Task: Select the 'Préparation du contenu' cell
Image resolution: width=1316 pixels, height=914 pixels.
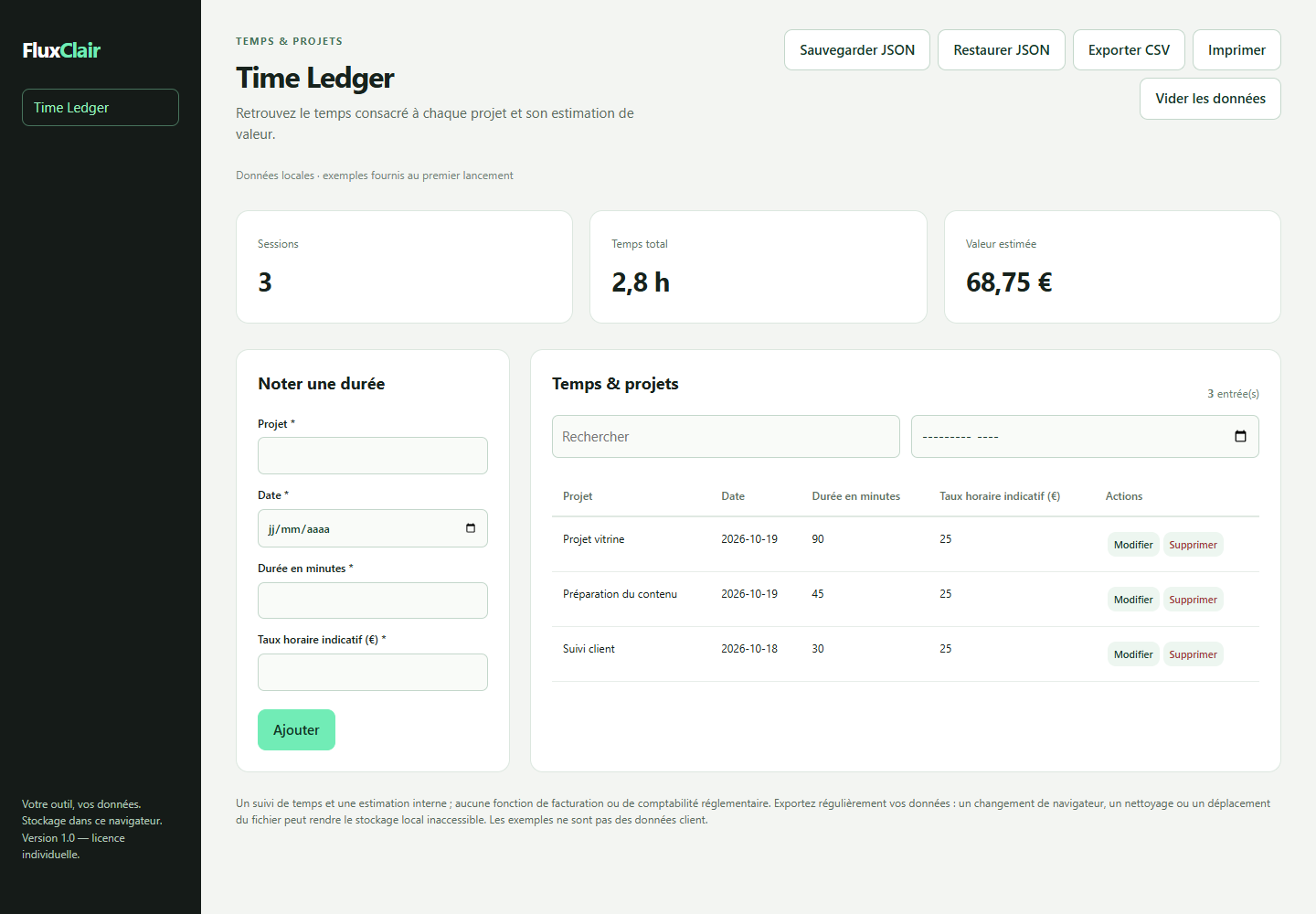Action: coord(620,594)
